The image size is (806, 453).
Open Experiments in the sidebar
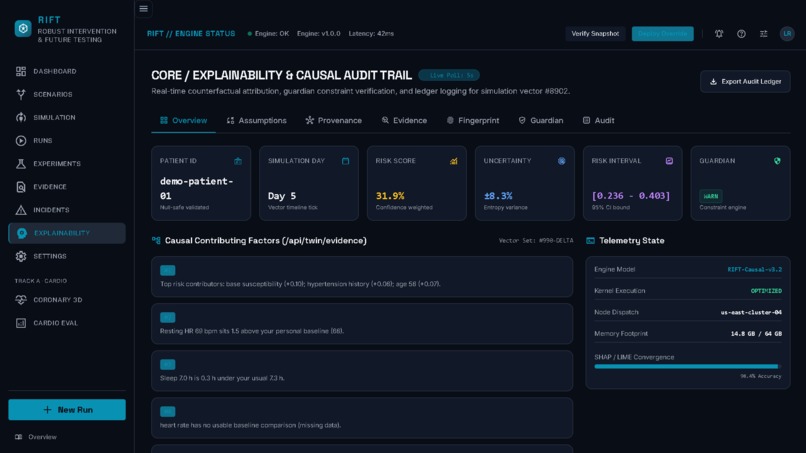click(67, 164)
